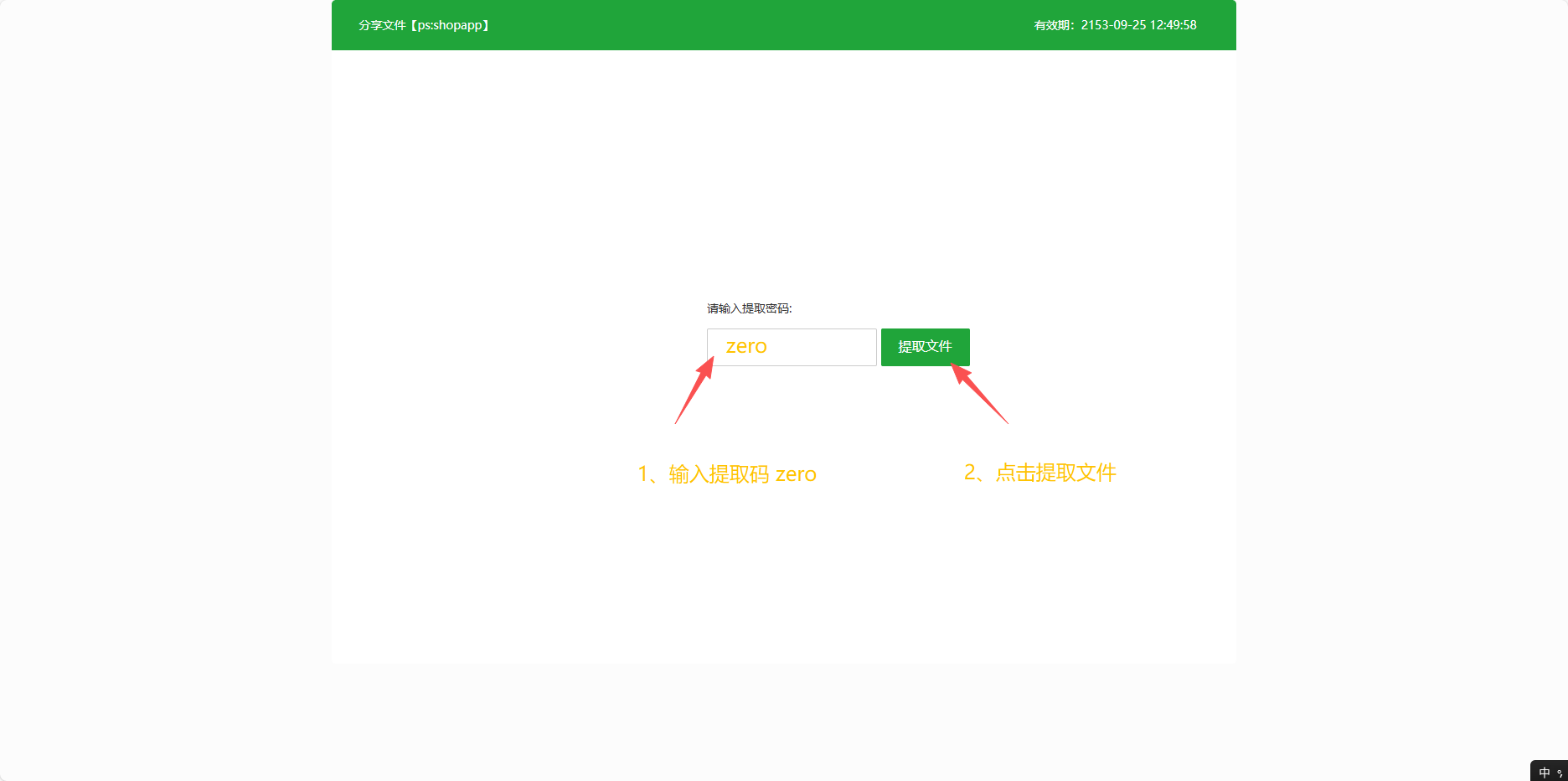
Task: Click the IME punctuation mode icon
Action: coord(1560,773)
